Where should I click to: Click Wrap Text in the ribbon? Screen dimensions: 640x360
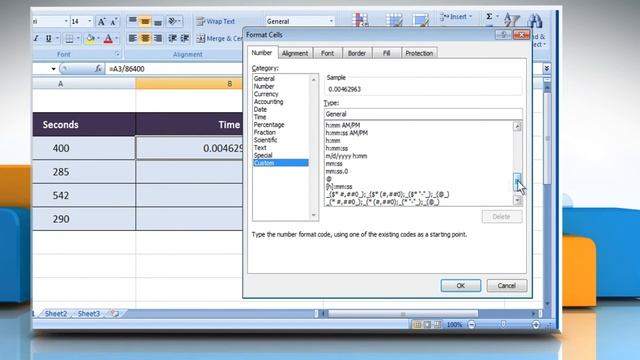216,21
